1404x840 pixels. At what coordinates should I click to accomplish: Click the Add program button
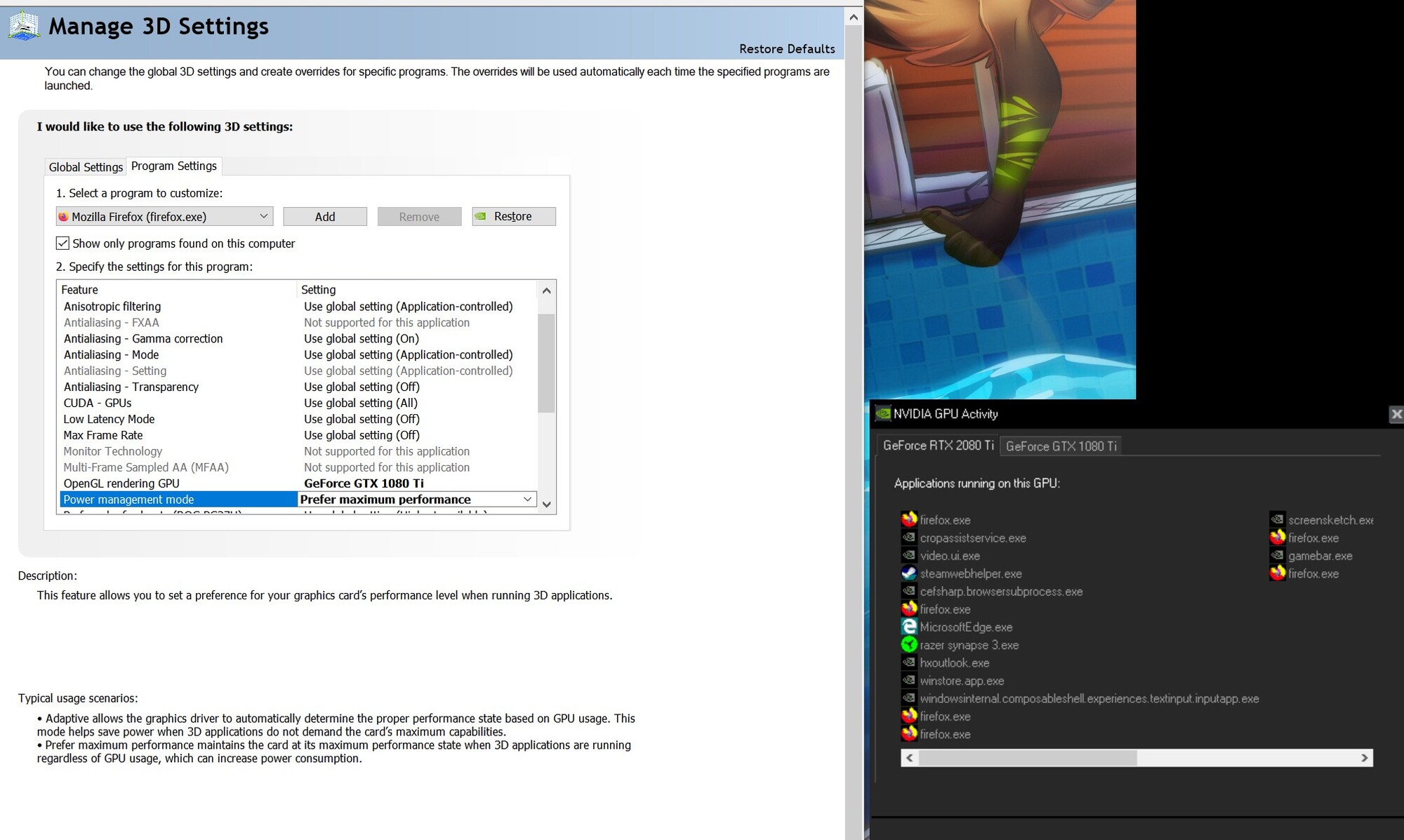[325, 216]
